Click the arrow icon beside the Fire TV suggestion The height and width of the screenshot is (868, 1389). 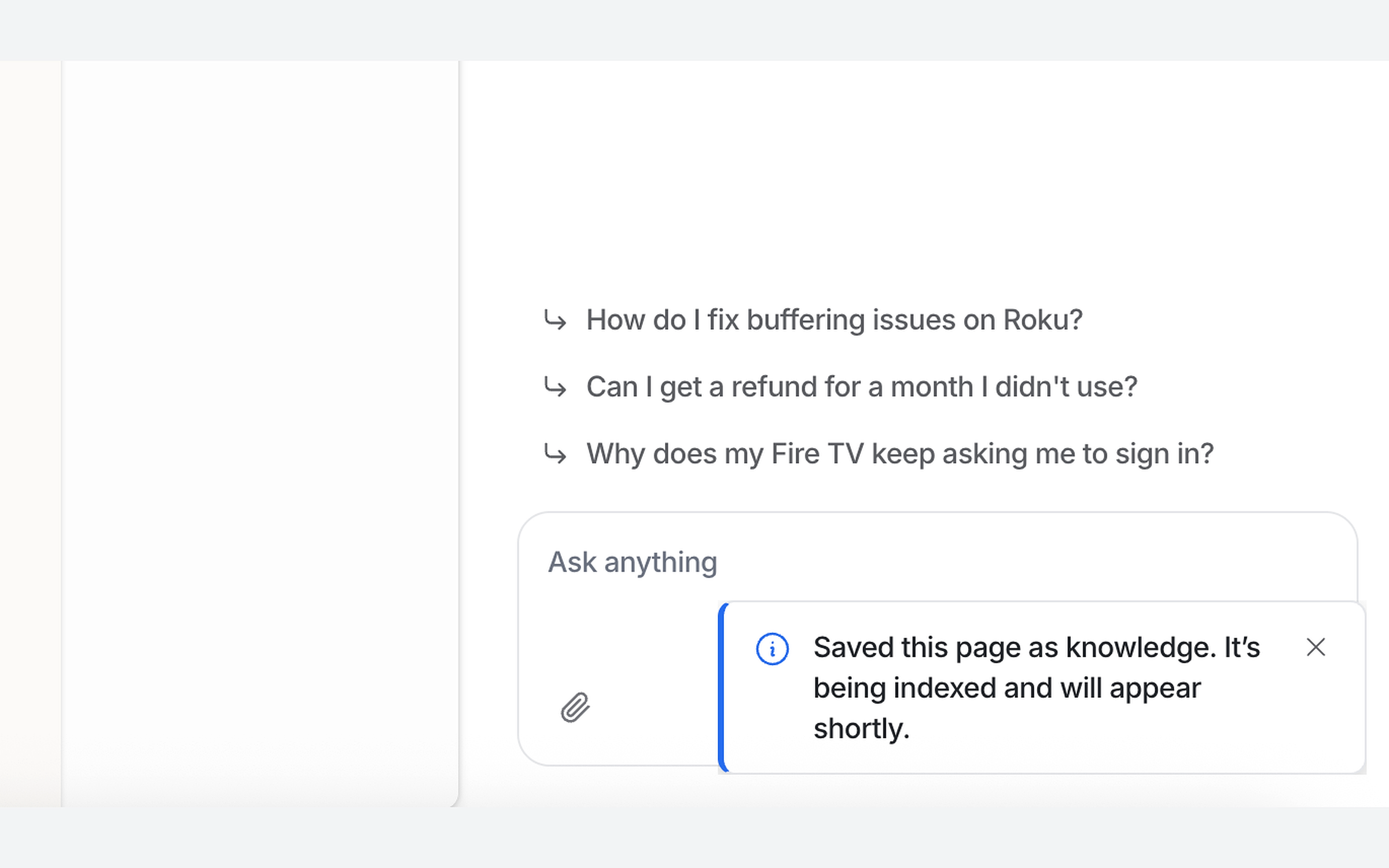[555, 454]
